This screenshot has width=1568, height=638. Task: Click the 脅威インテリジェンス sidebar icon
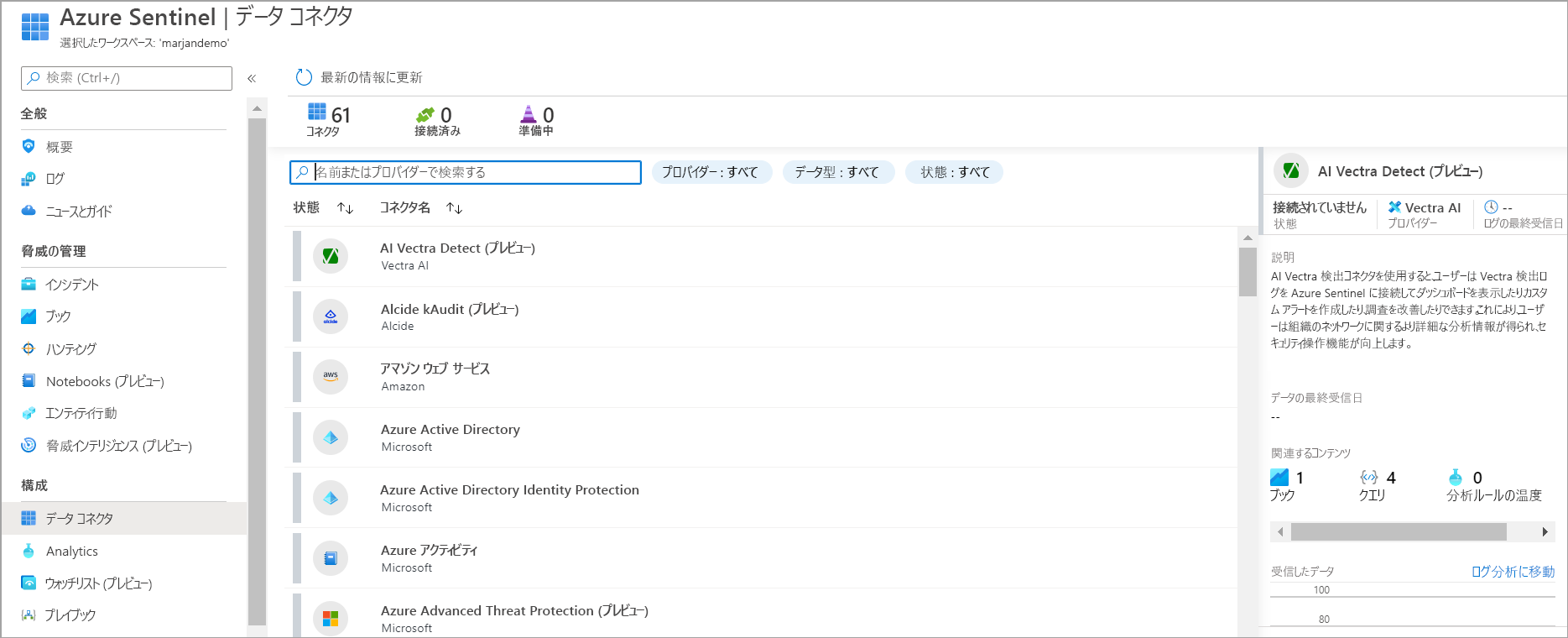[29, 445]
